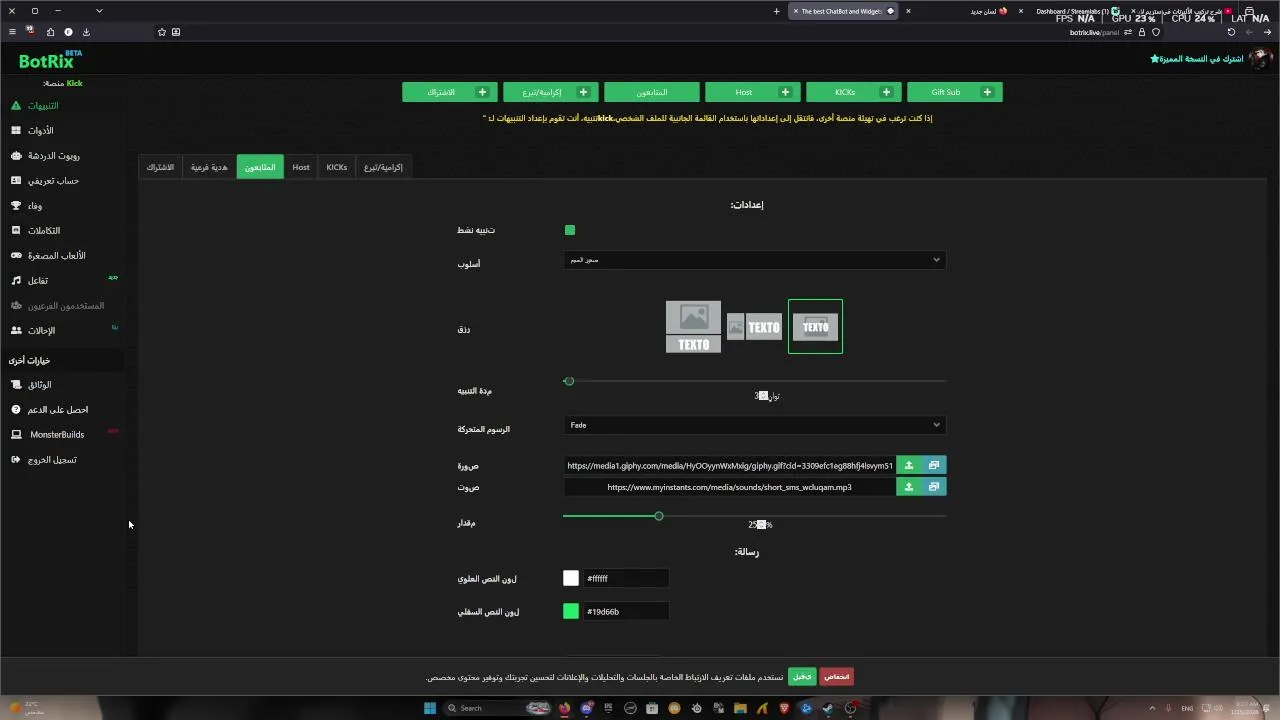Open media gallery icon for sound URL
The height and width of the screenshot is (720, 1280).
934,487
